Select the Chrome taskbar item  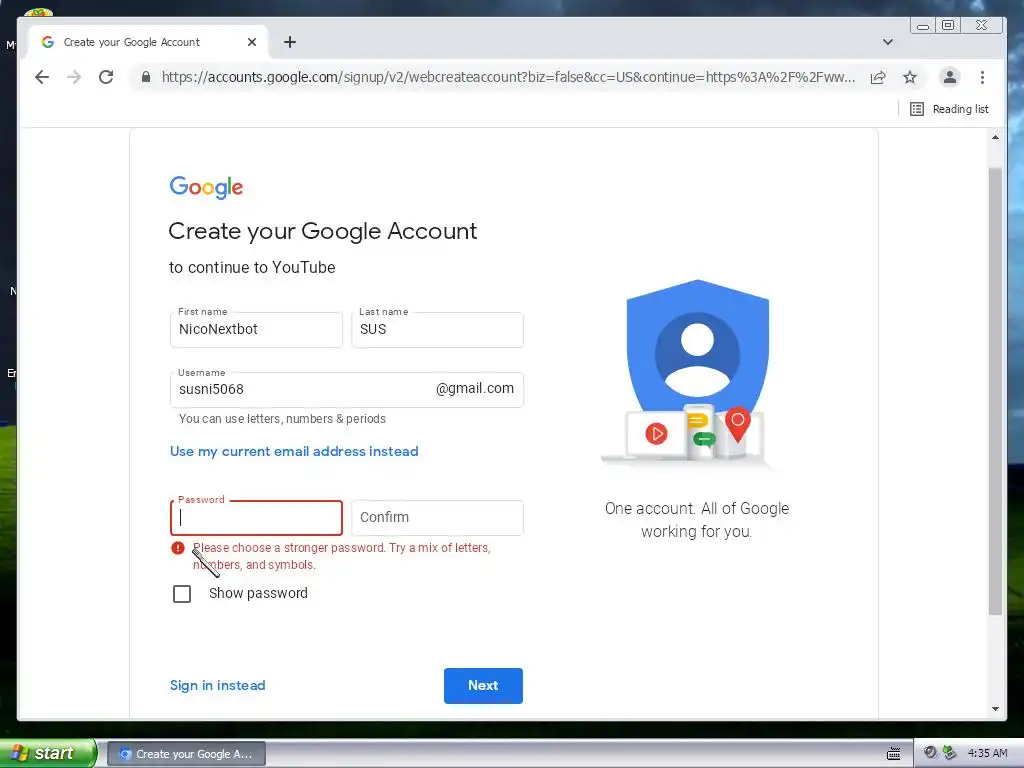point(186,754)
